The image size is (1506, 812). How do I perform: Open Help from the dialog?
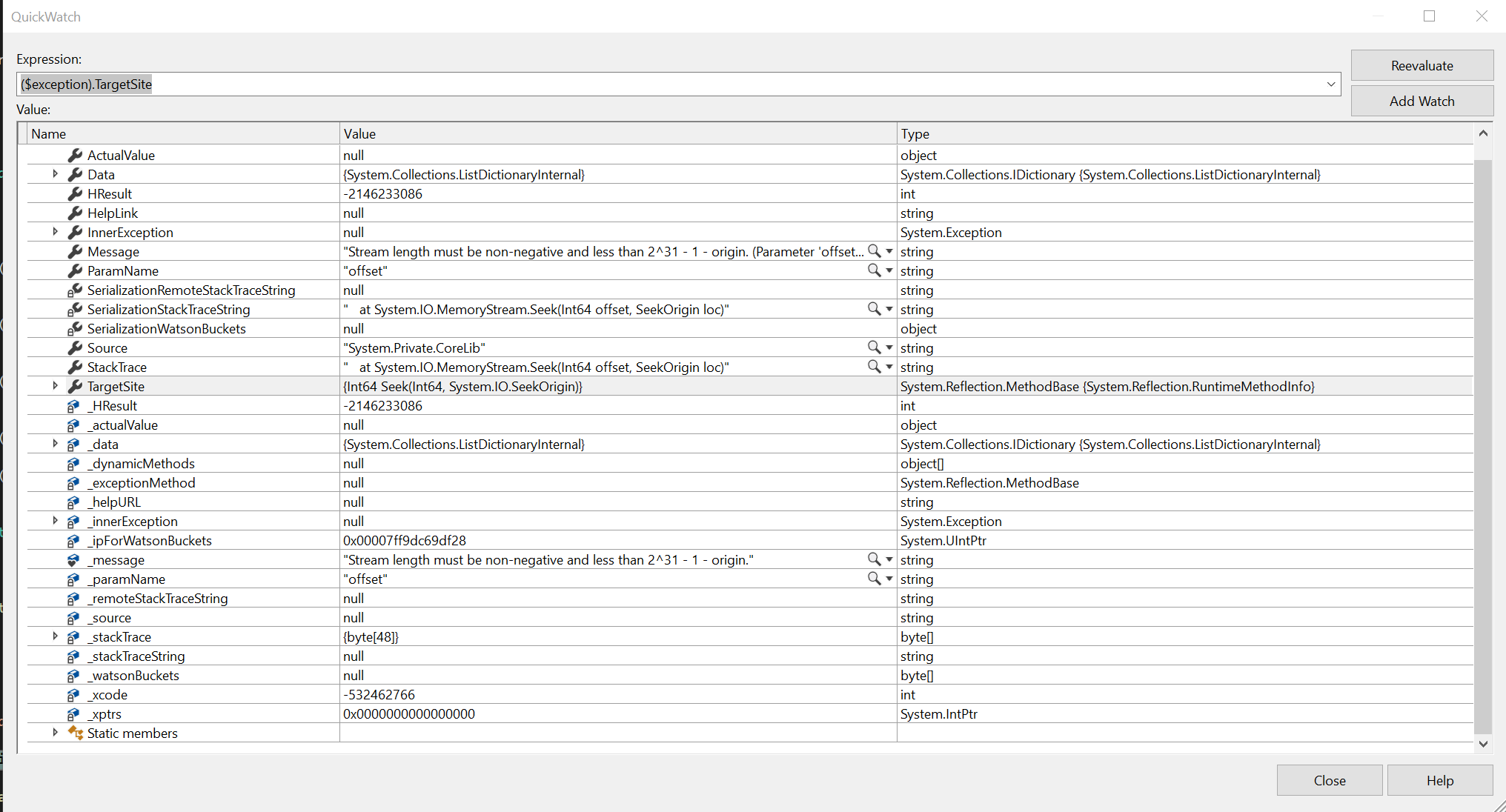click(x=1439, y=780)
